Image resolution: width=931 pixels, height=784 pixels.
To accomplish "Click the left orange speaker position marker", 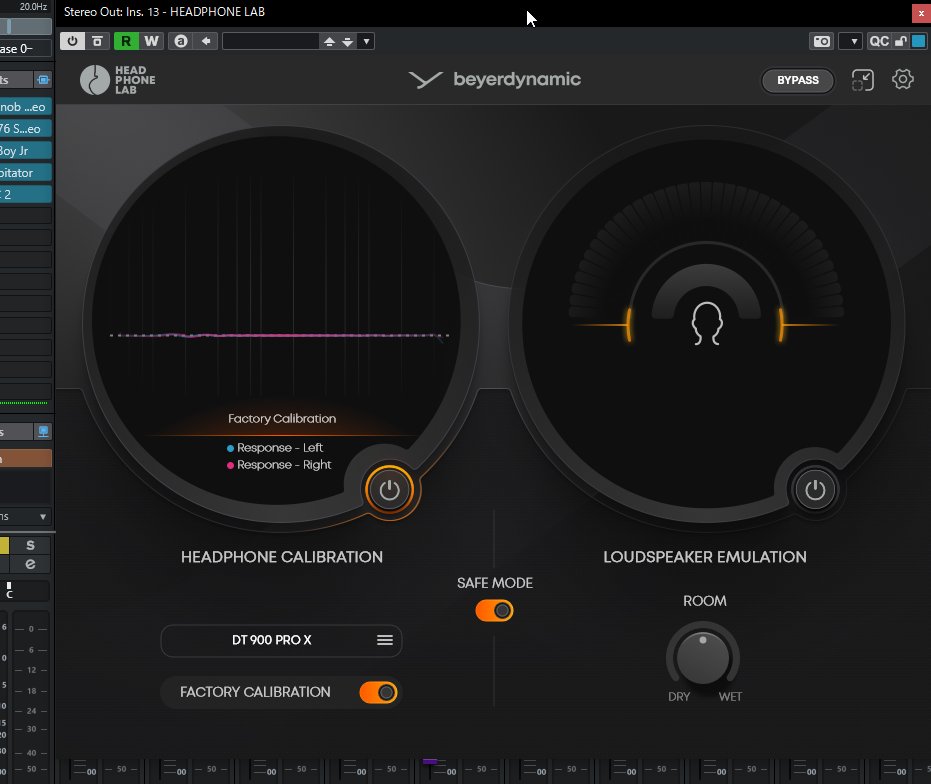I will 628,325.
